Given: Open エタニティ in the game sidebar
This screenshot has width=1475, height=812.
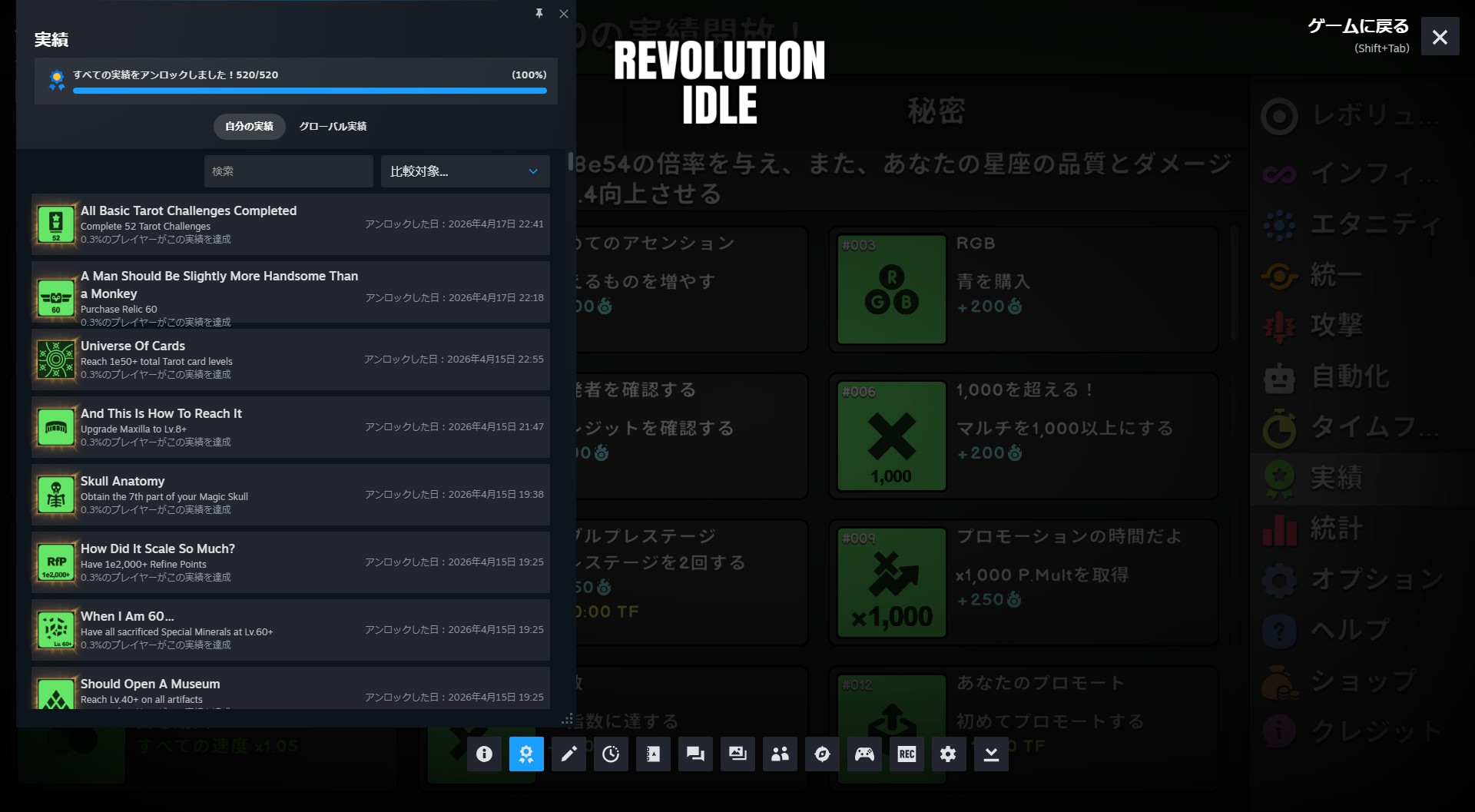Looking at the screenshot, I should point(1361,224).
